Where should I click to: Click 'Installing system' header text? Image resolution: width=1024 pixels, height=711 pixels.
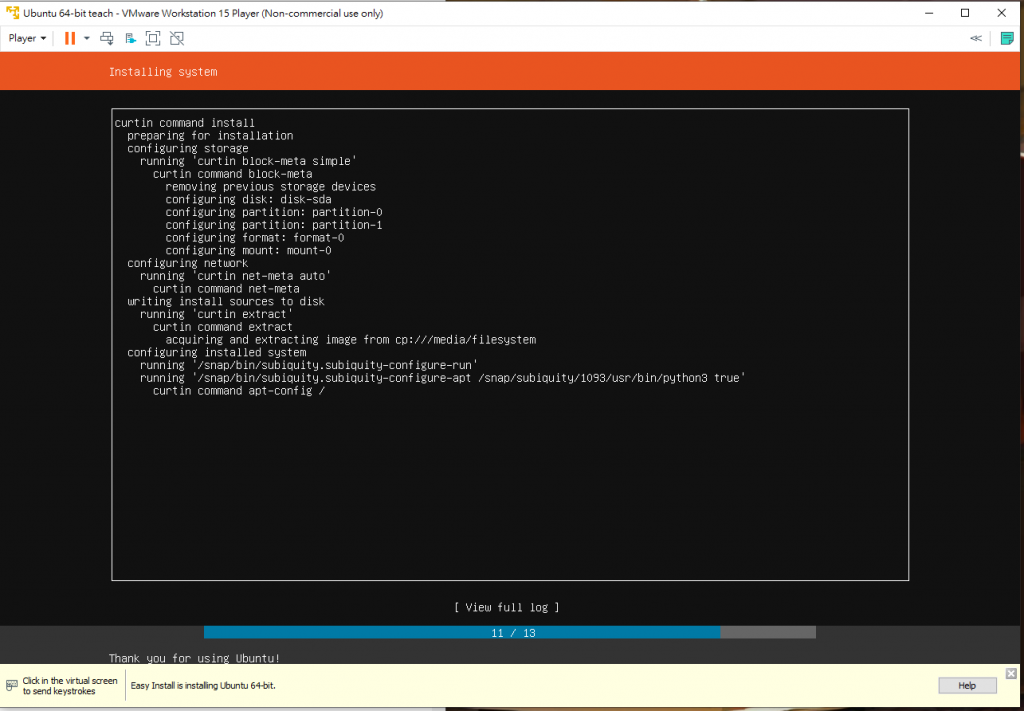(163, 72)
